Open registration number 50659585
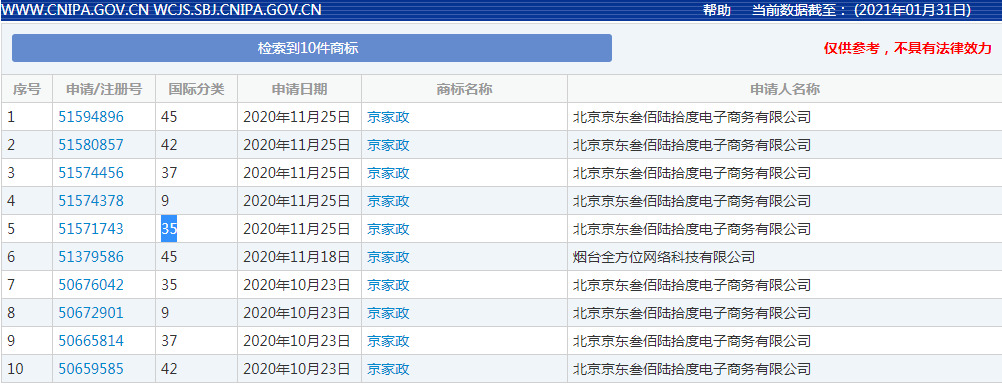 coord(91,369)
